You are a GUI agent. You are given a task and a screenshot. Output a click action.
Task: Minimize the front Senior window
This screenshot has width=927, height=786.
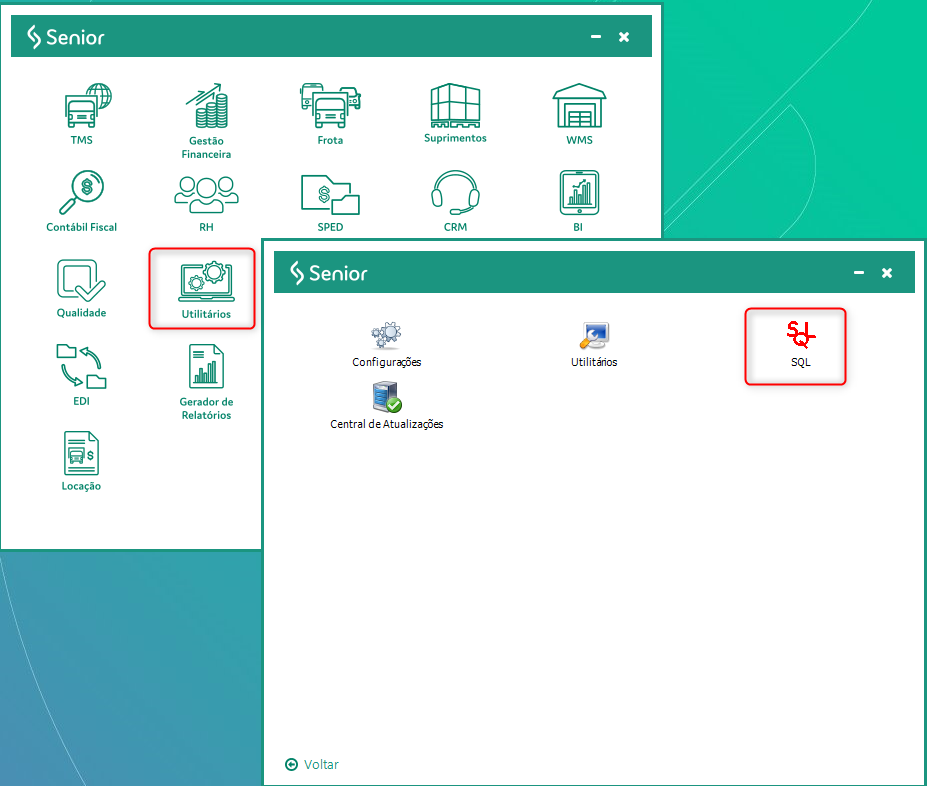859,273
